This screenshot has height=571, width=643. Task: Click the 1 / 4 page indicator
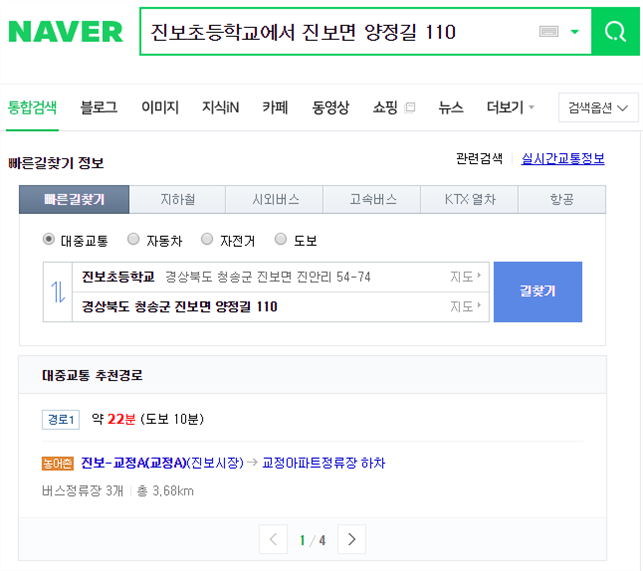tap(312, 540)
